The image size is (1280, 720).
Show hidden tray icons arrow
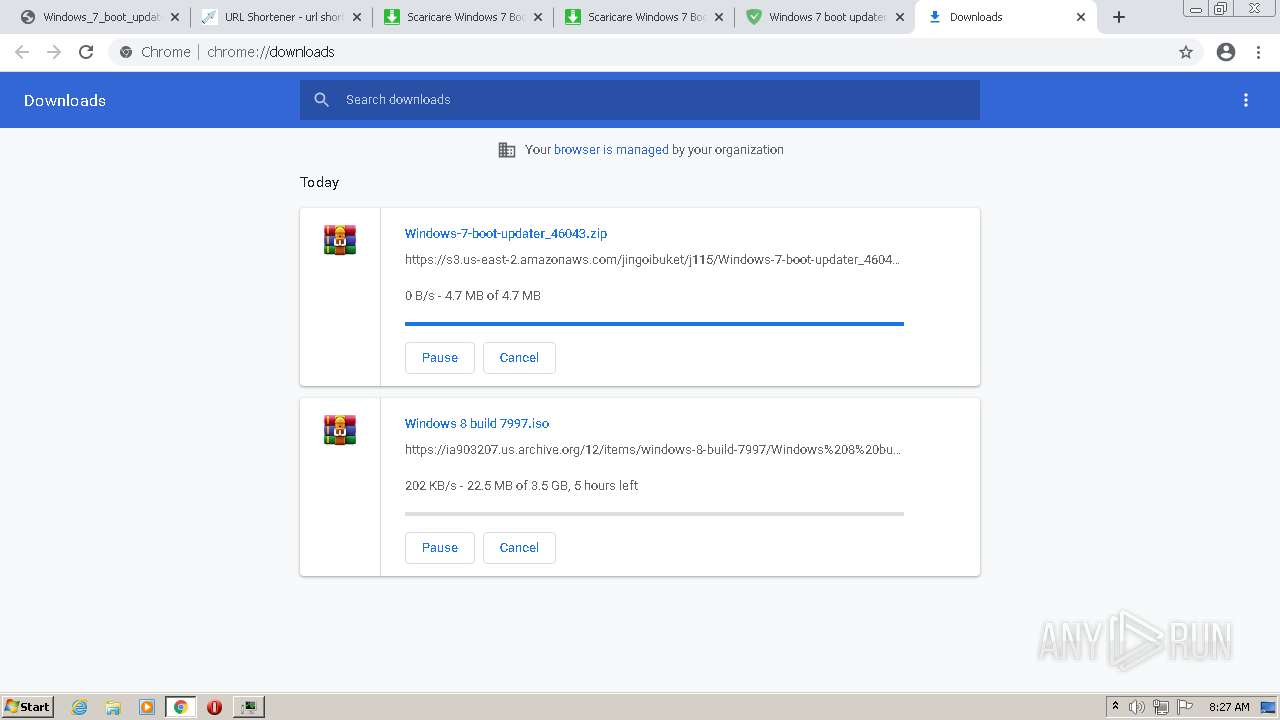[1115, 707]
